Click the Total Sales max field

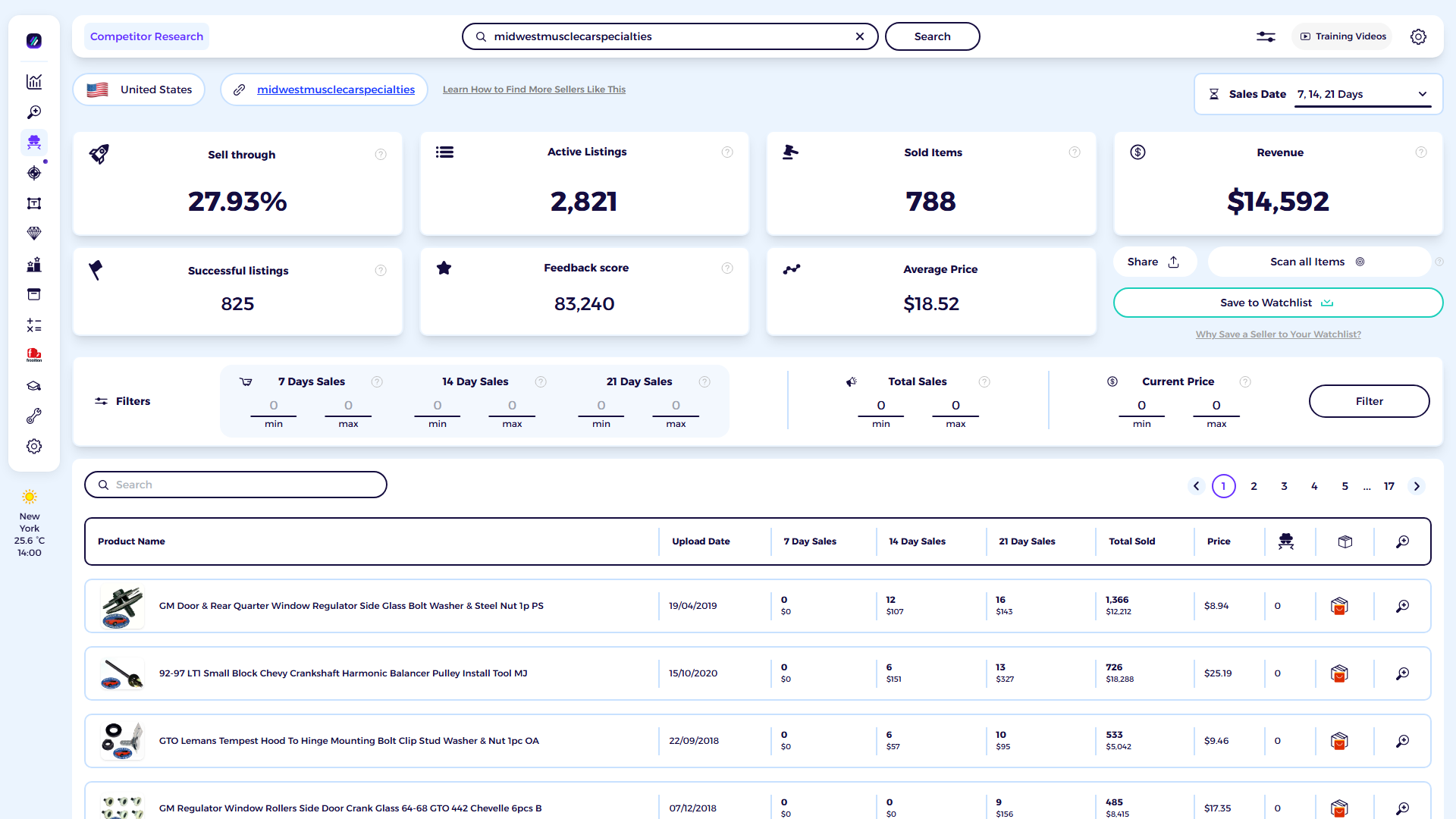955,406
